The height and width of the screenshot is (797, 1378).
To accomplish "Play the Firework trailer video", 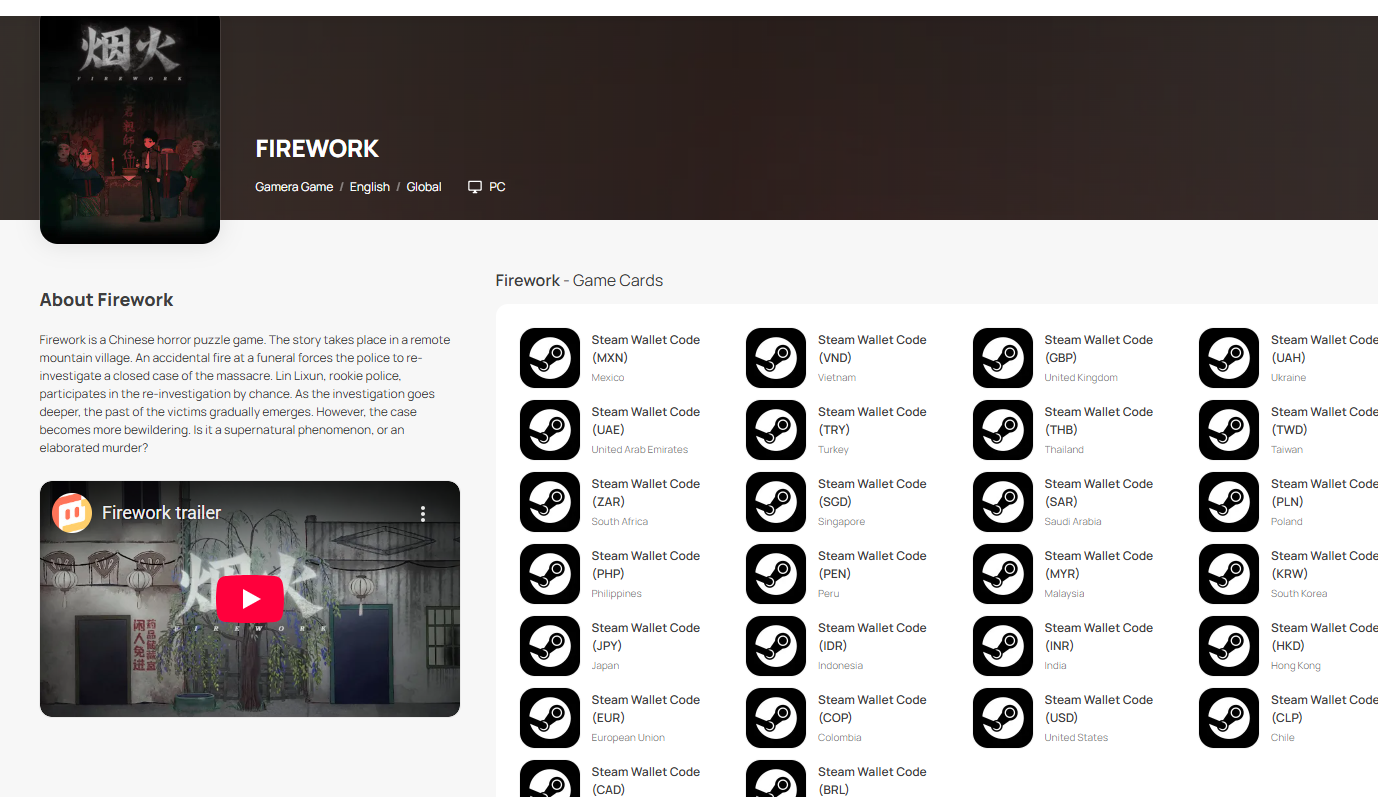I will click(249, 599).
